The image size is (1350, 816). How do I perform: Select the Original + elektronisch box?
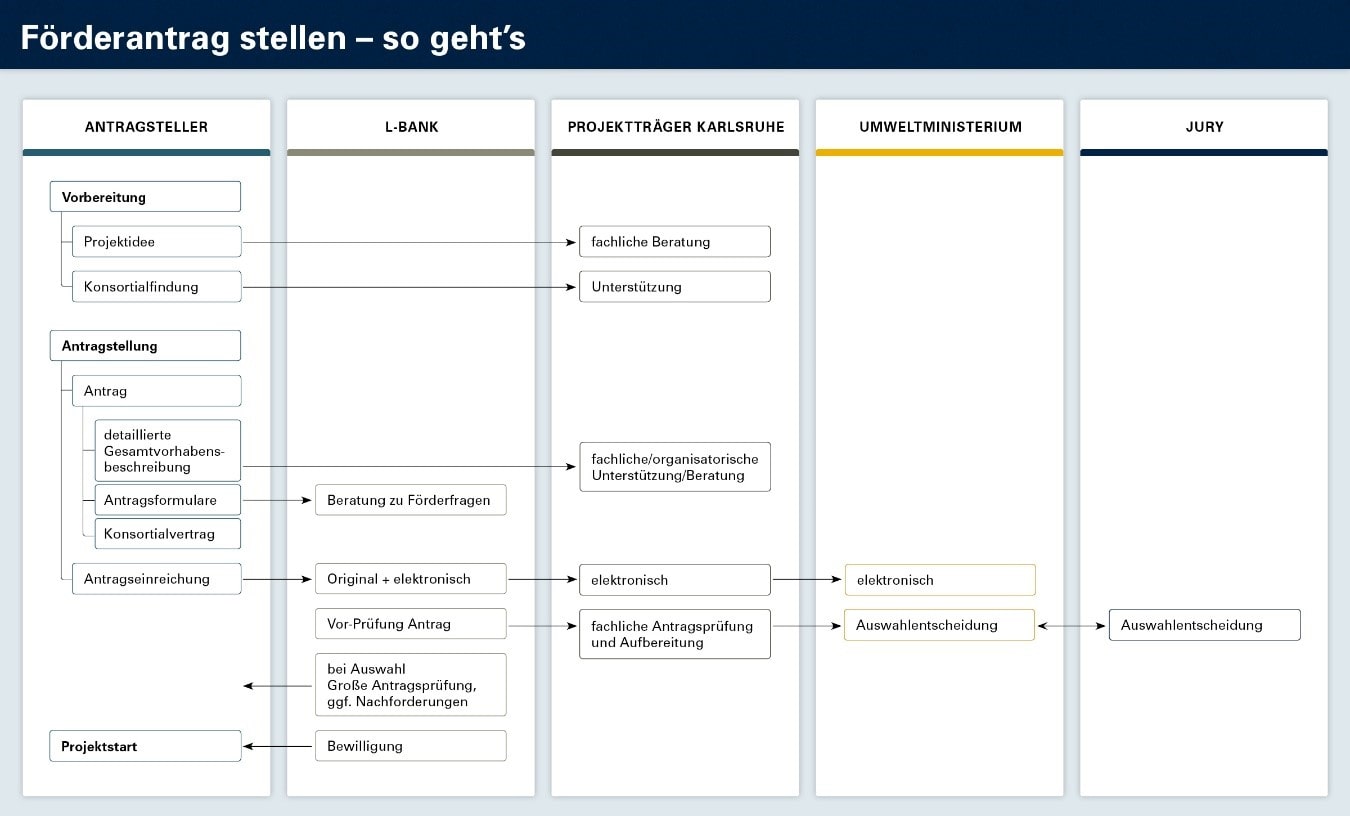click(410, 579)
